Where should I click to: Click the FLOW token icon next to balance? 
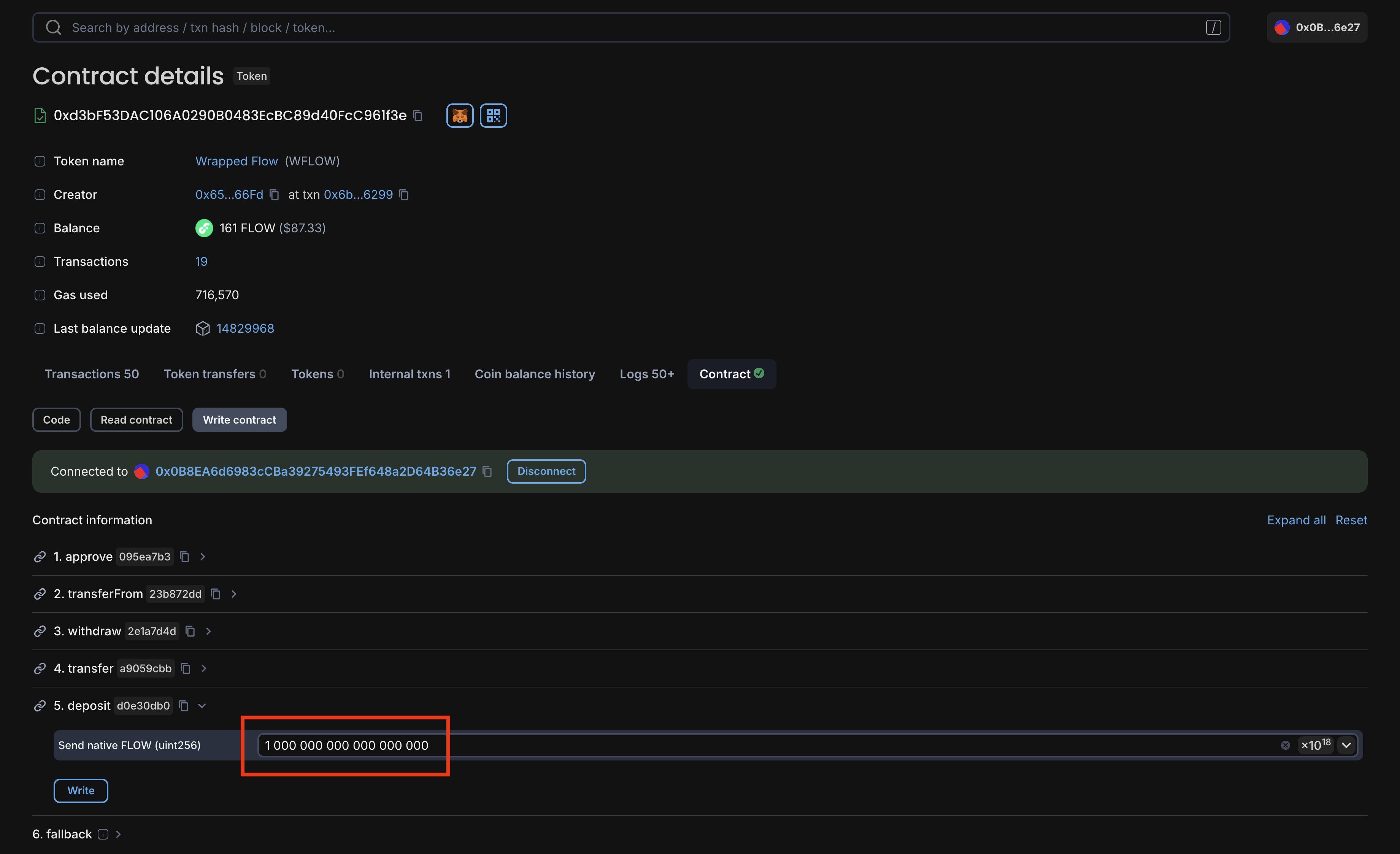coord(204,228)
